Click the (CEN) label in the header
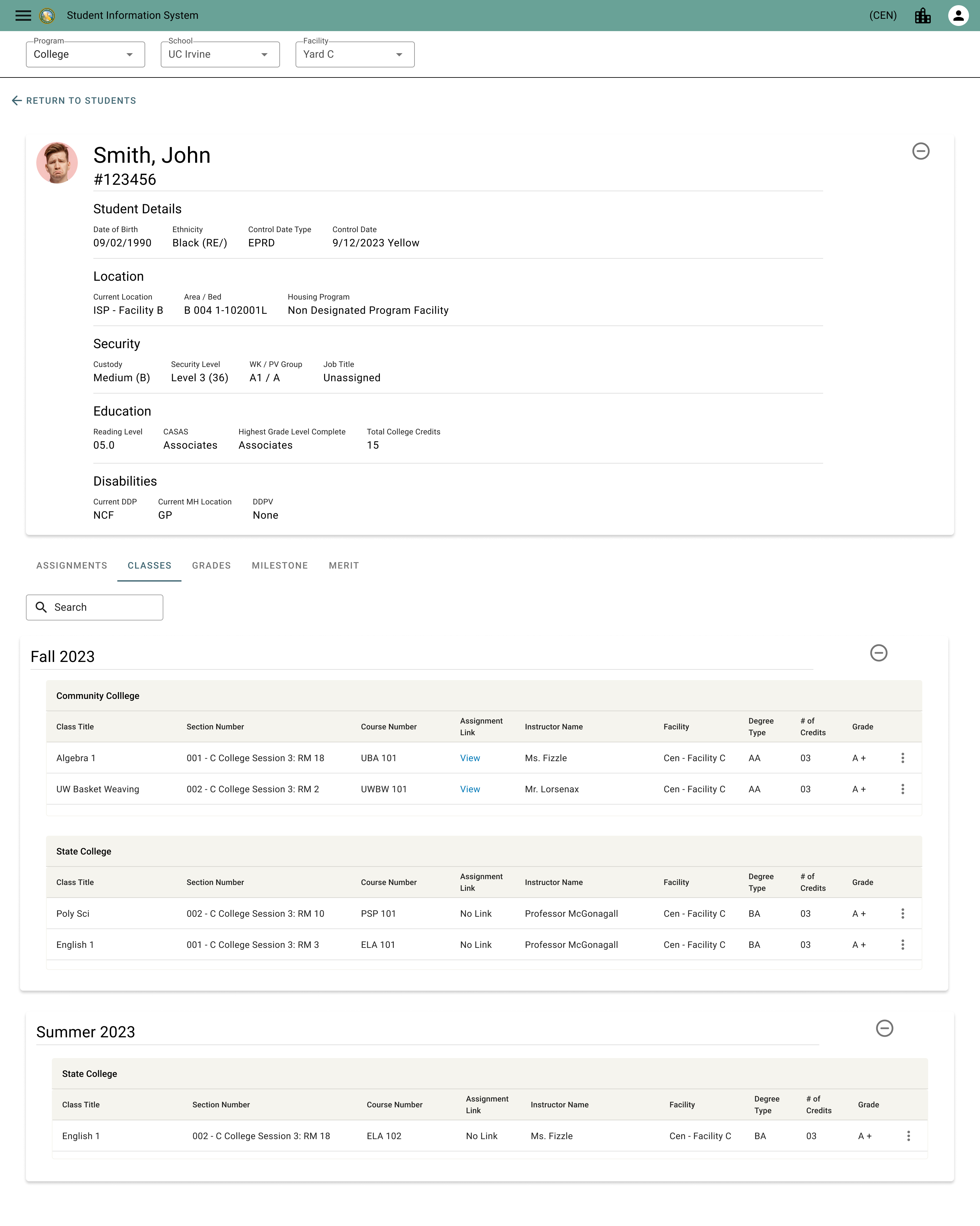Viewport: 980px width, 1226px height. click(x=883, y=15)
